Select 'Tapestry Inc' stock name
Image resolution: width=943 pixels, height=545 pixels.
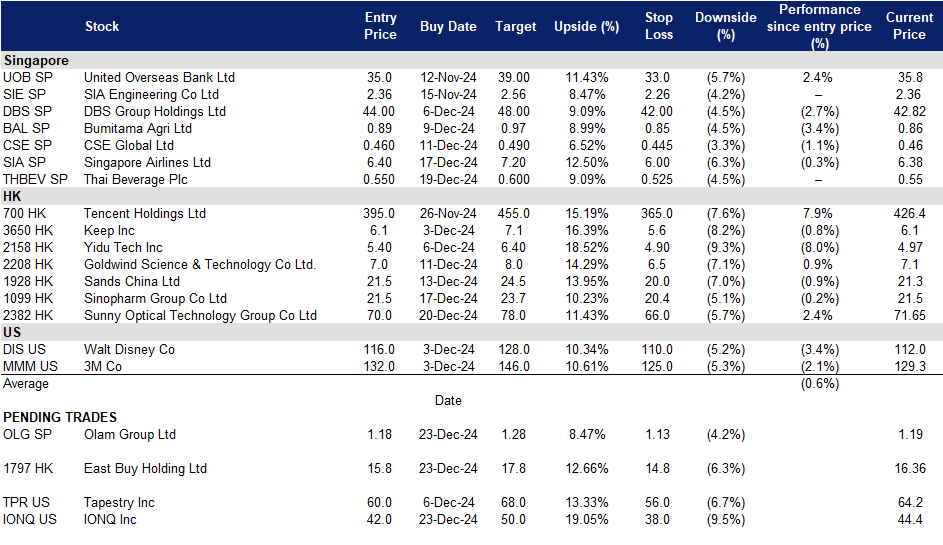(119, 502)
